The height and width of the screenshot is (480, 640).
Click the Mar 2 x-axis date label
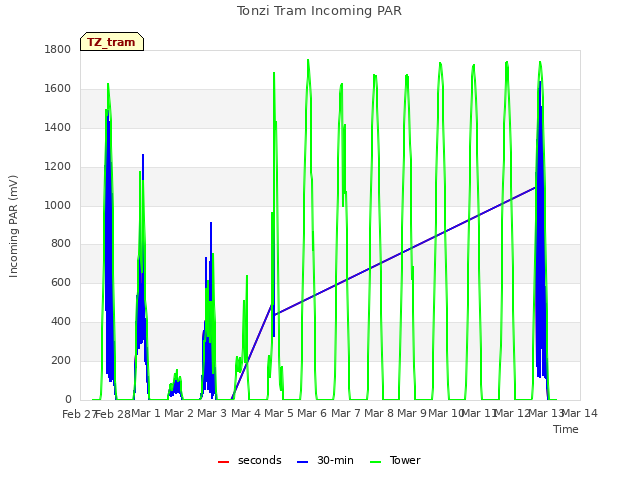point(179,413)
